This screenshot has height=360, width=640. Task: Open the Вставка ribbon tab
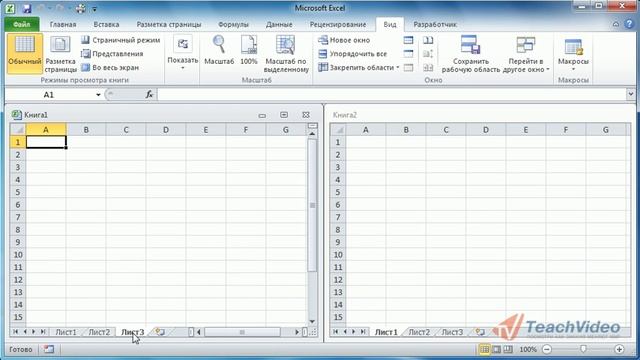click(x=106, y=24)
